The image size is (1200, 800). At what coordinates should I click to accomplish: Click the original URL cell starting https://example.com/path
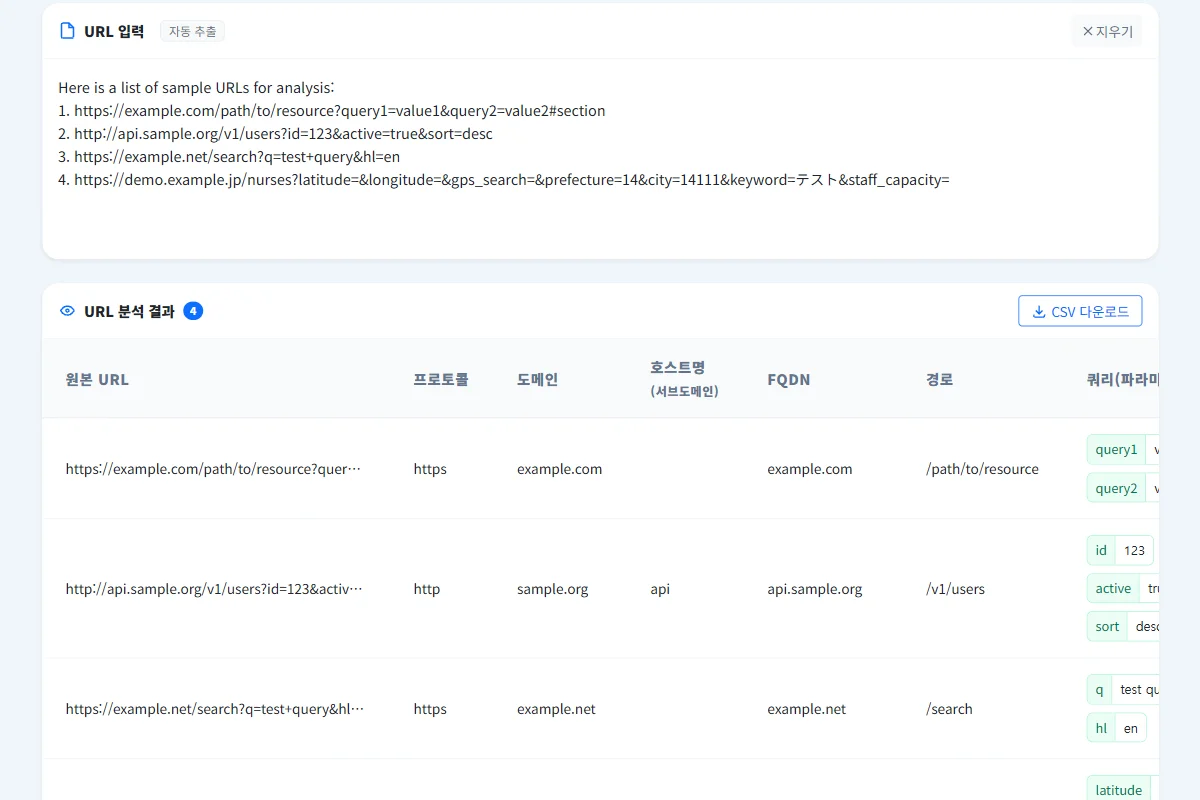tap(213, 469)
